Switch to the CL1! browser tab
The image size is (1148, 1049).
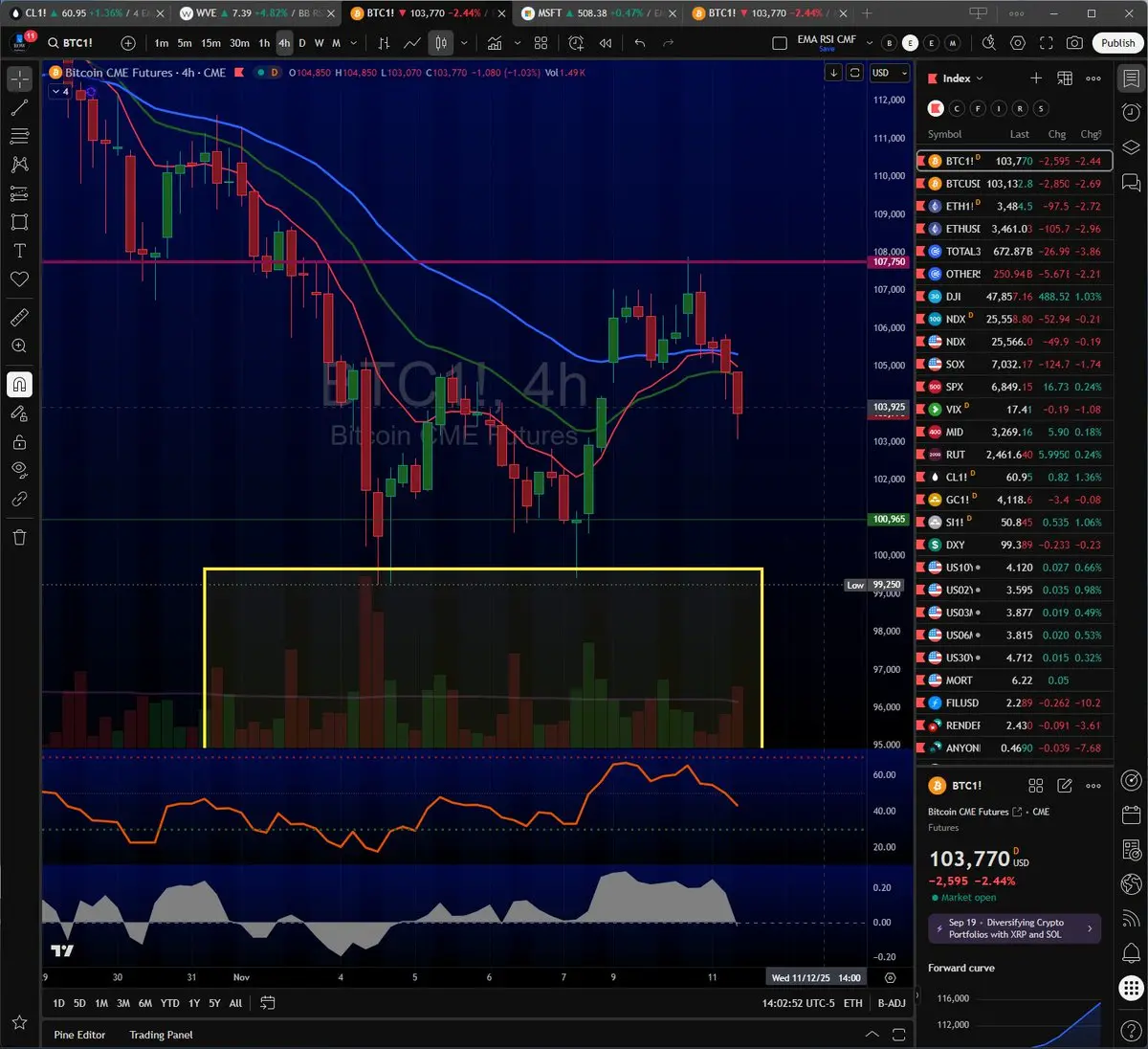86,13
